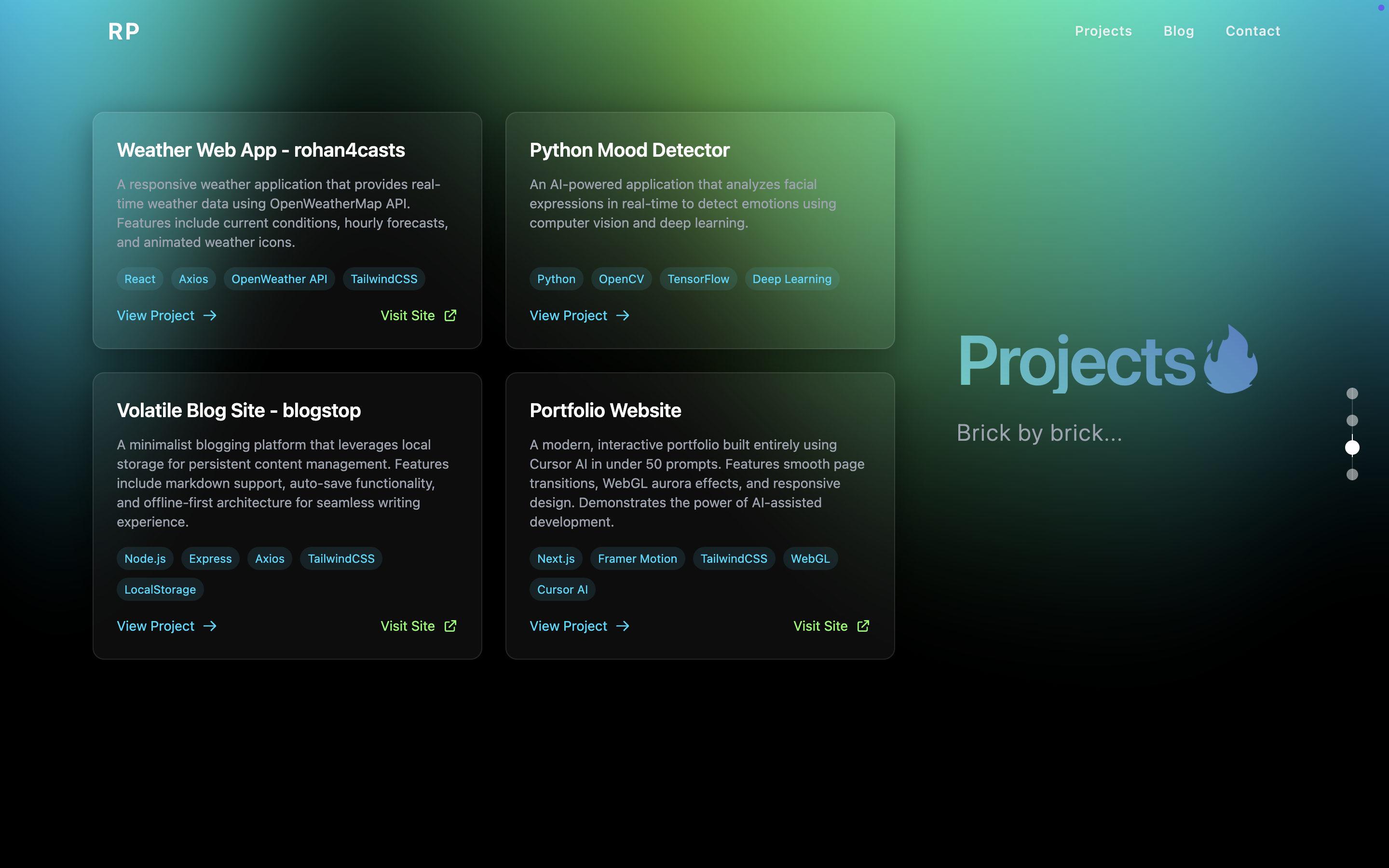Click the OpenWeather API tag
The image size is (1389, 868).
[279, 279]
